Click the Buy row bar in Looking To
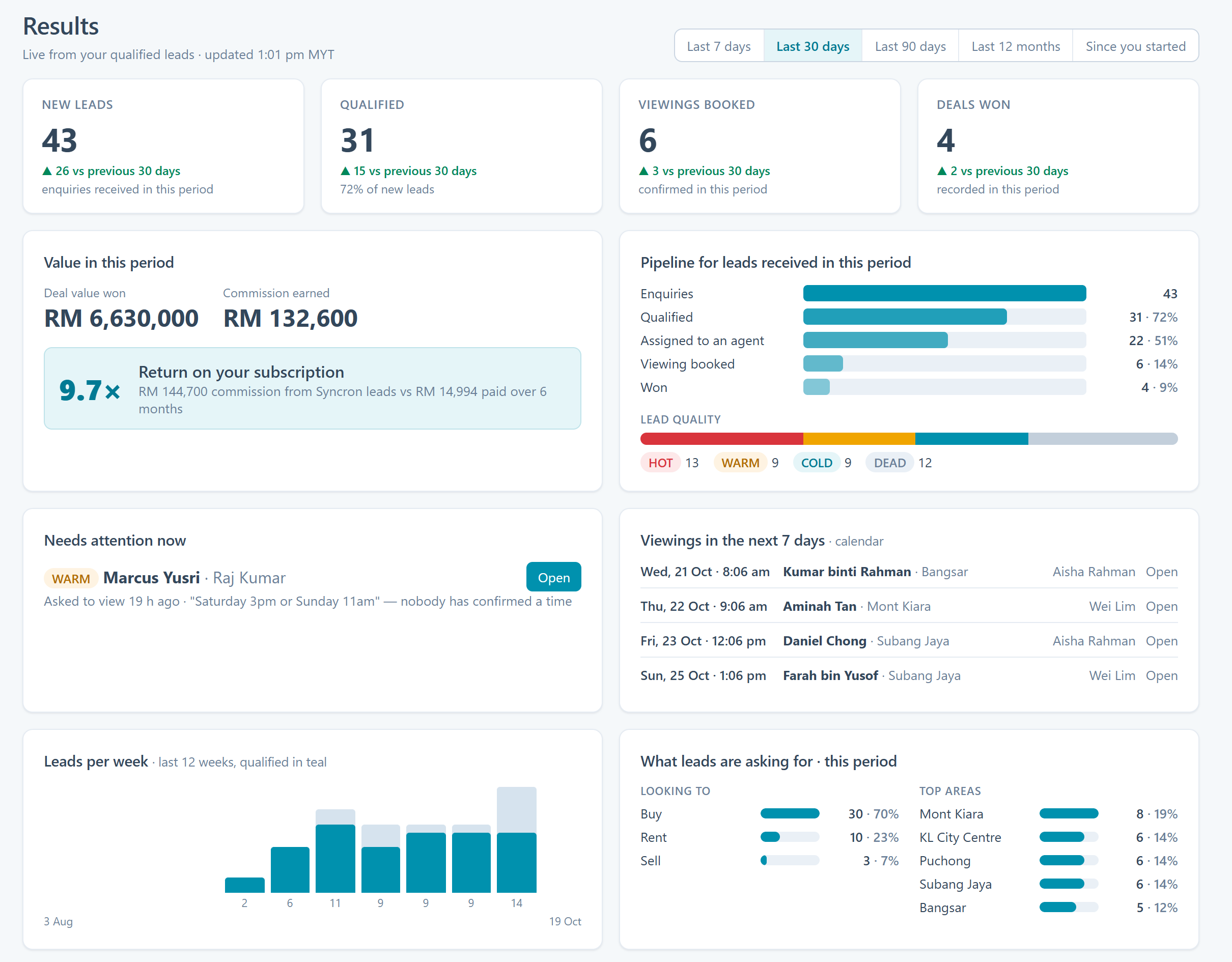This screenshot has height=962, width=1232. click(790, 814)
